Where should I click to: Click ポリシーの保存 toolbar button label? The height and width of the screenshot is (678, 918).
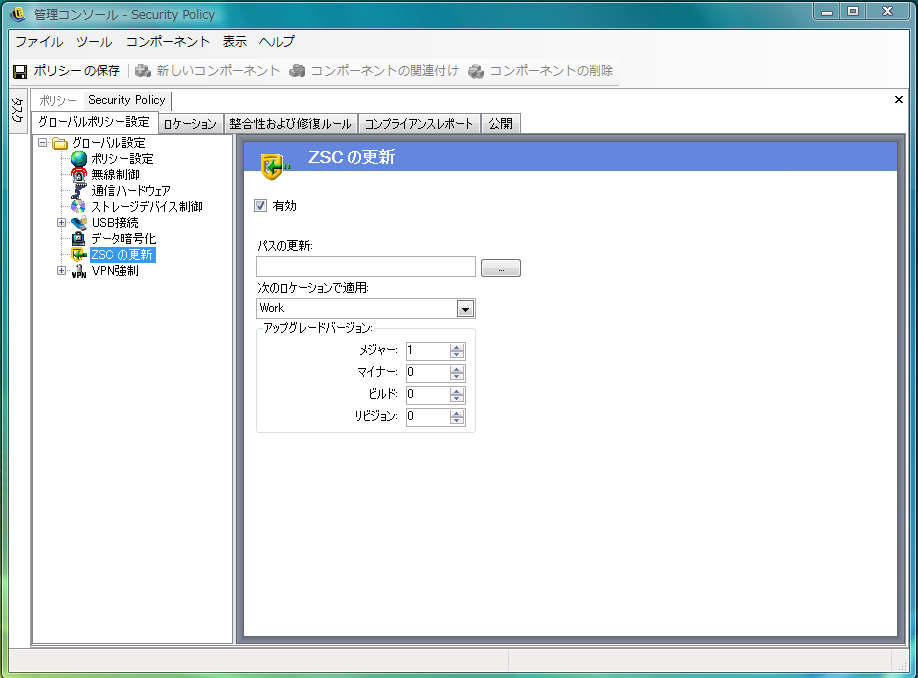[x=76, y=71]
